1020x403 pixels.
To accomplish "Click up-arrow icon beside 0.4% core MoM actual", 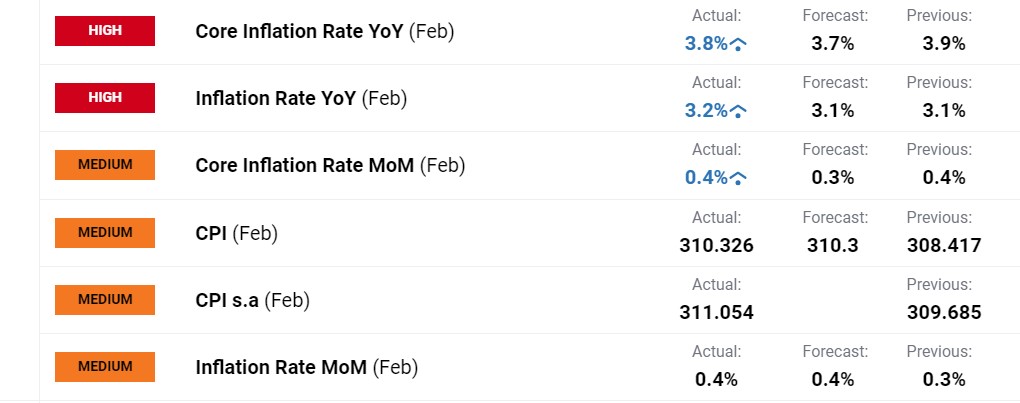I will [x=738, y=178].
